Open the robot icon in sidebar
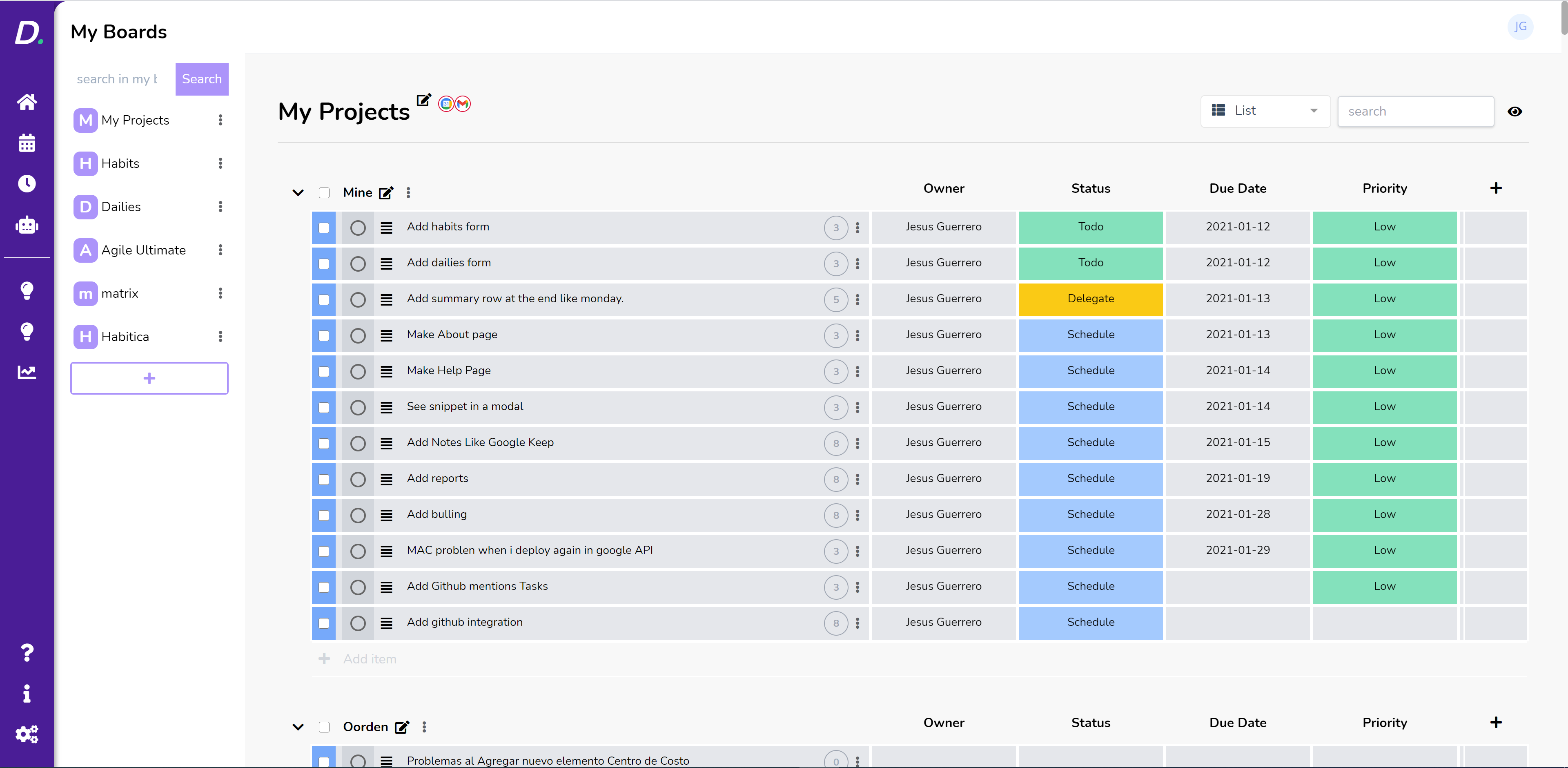The width and height of the screenshot is (1568, 768). click(27, 225)
